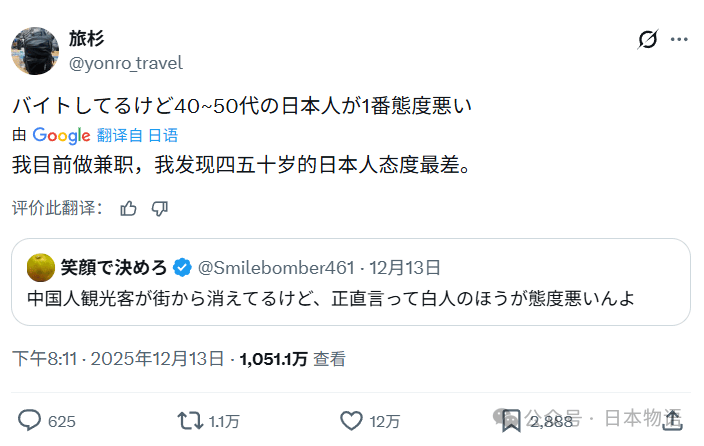Open the @yonro_travel handle link
Viewport: 704px width, 446px height.
(125, 63)
